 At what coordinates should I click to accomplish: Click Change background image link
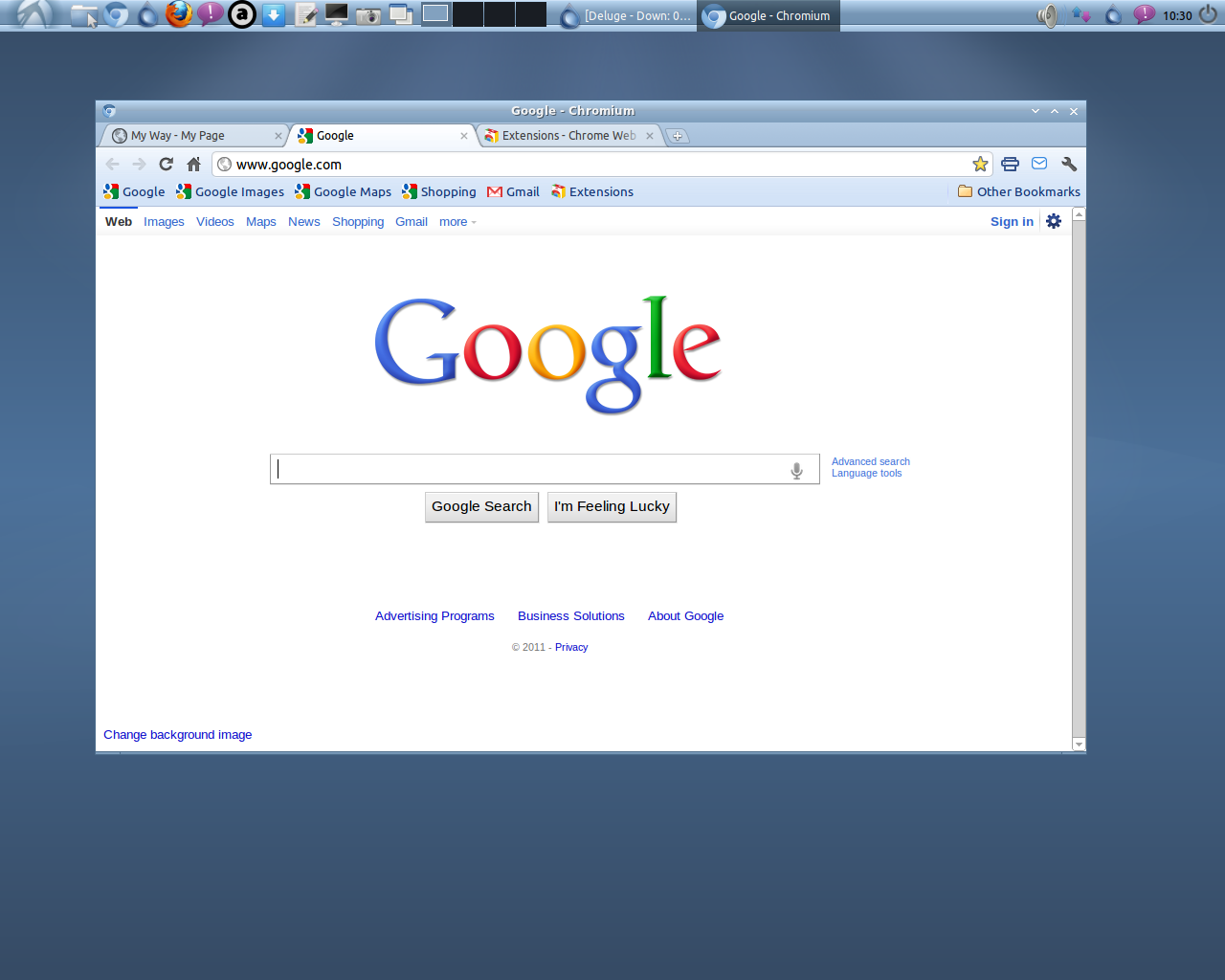(178, 735)
